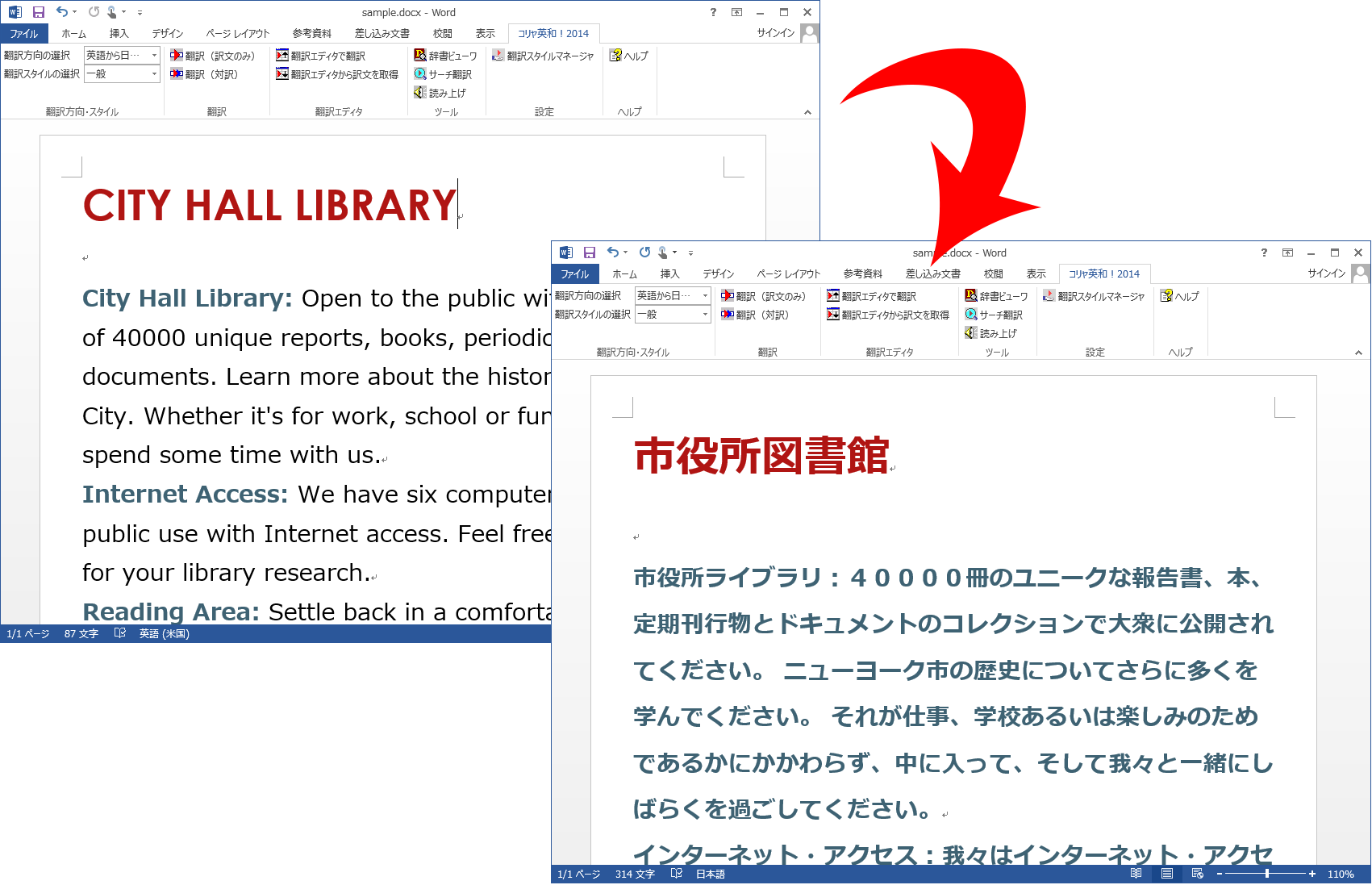
Task: Collapse the ribbon in the front Japanese window
Action: click(x=1358, y=353)
